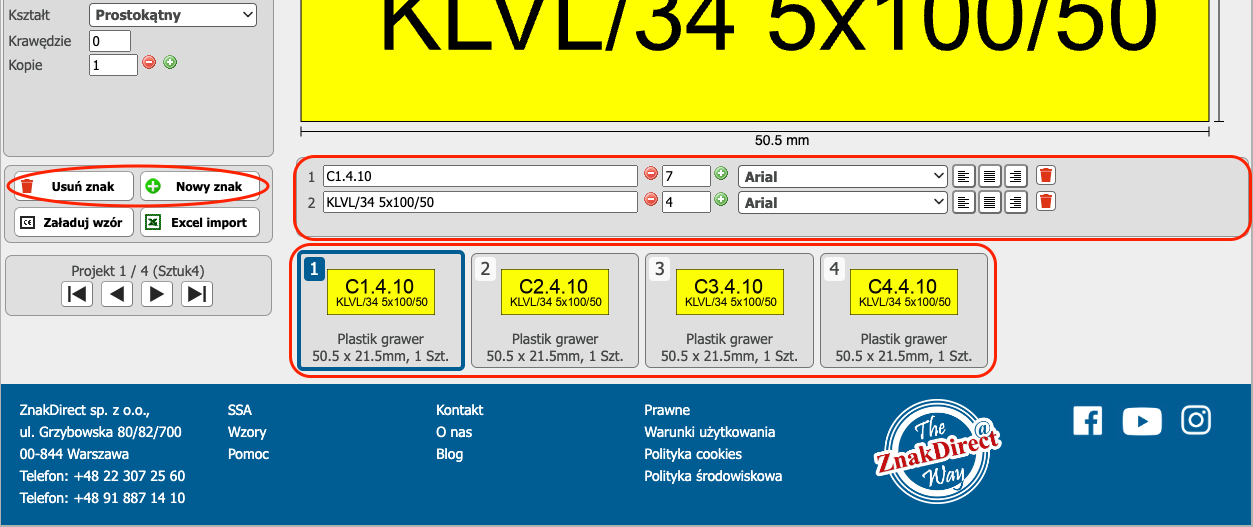Right-align text in line 2
1253x527 pixels.
(1015, 202)
